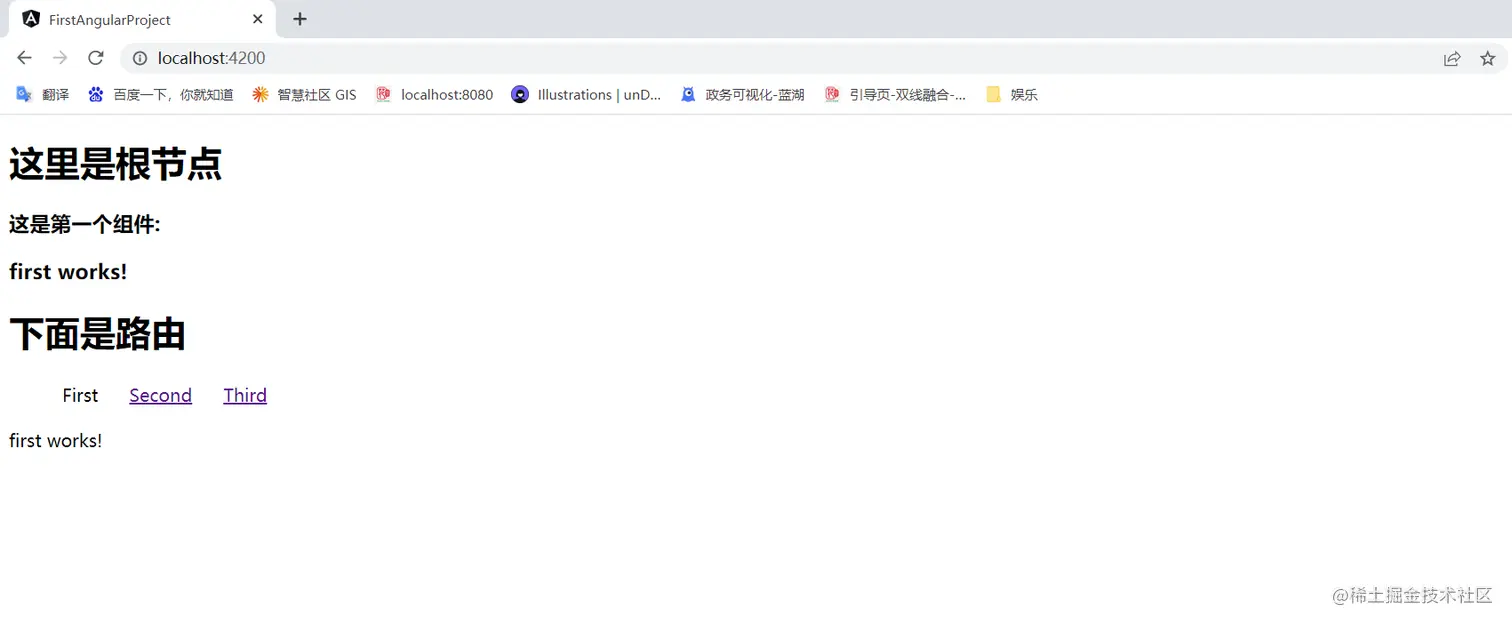Select the FirstAngularProject tab
1512x625 pixels.
(x=143, y=19)
